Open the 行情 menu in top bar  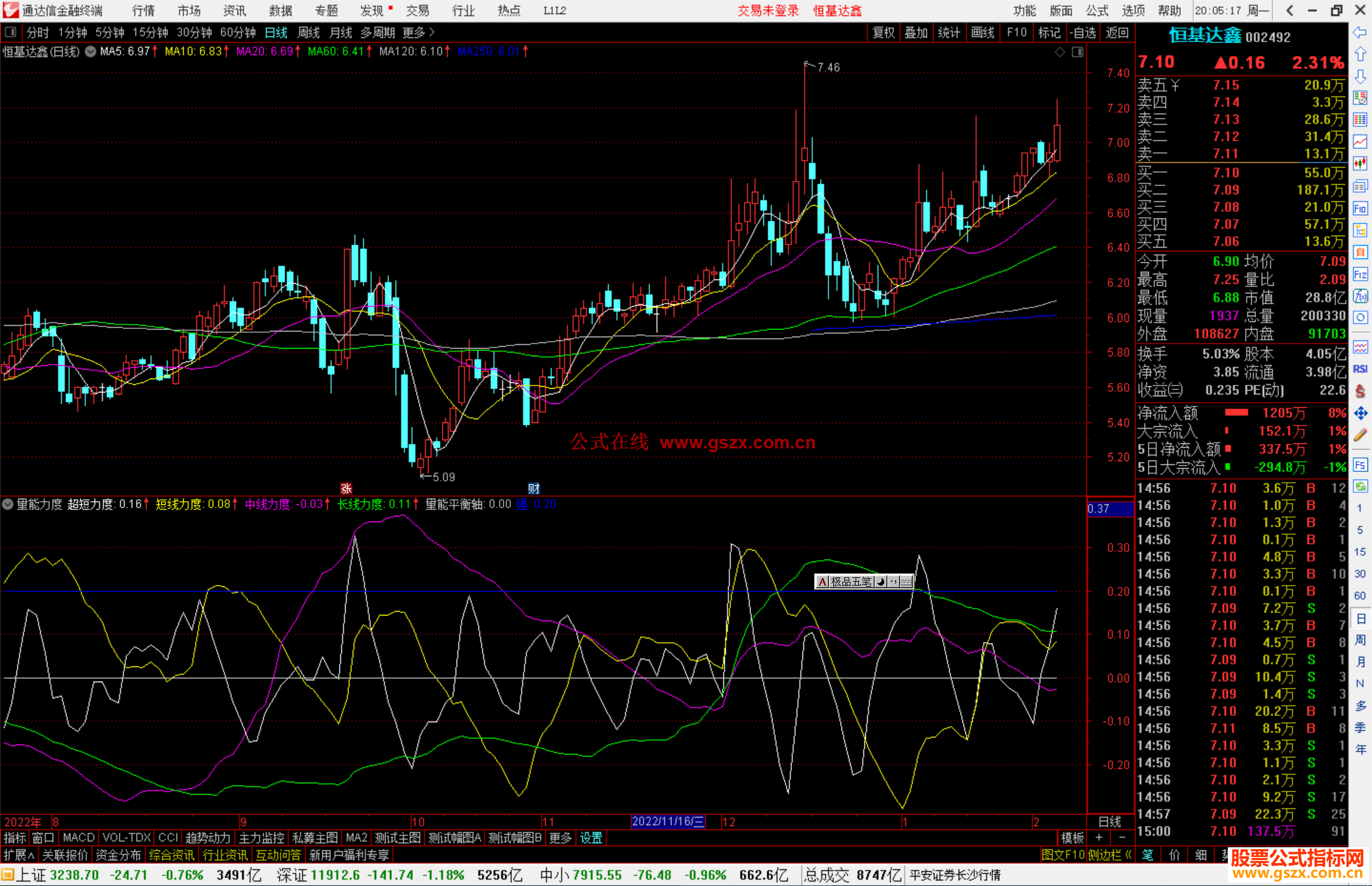pyautogui.click(x=143, y=11)
